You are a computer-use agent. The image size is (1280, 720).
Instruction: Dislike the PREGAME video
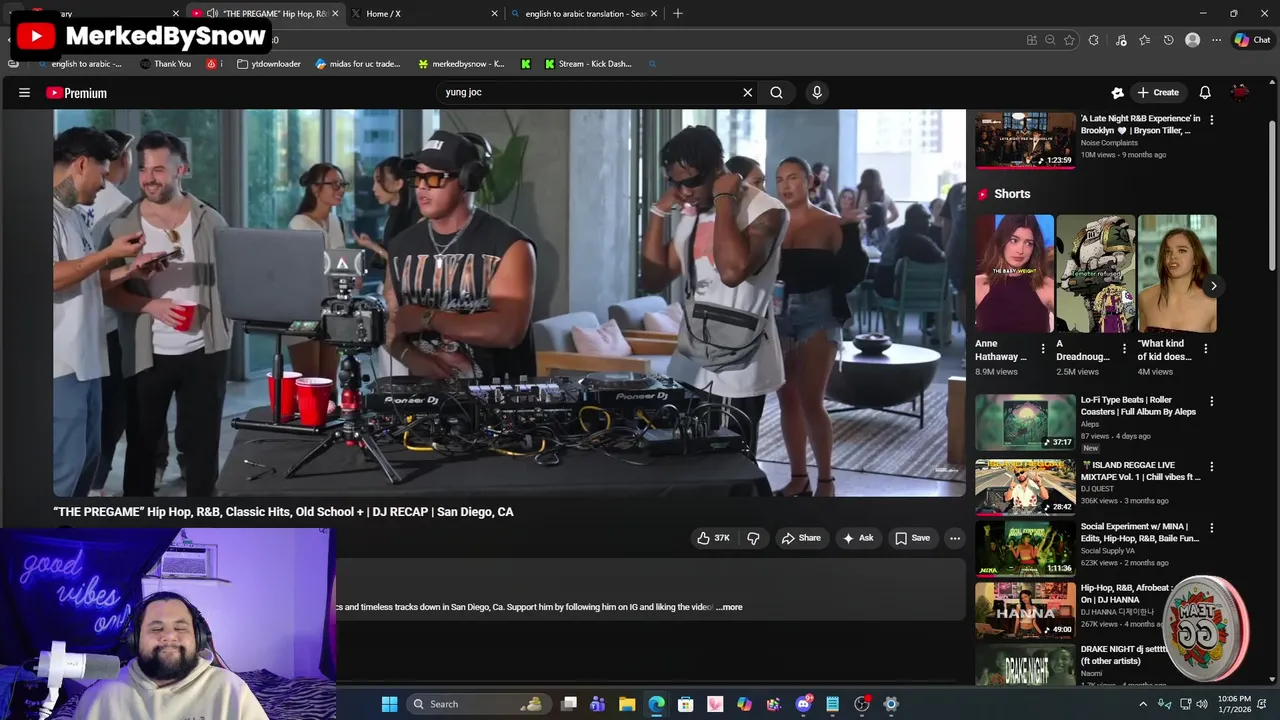point(753,538)
